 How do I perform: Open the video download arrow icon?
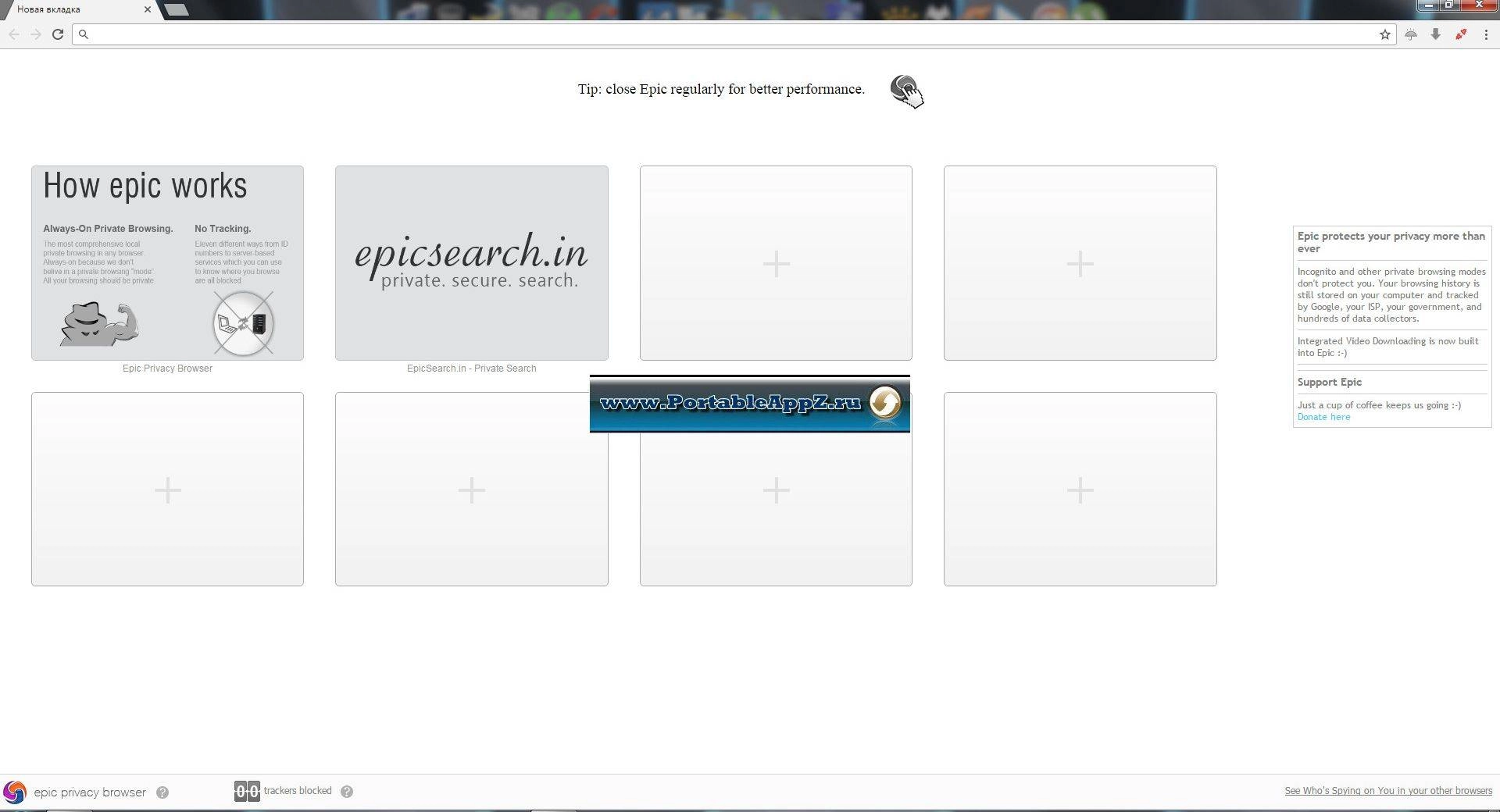point(1436,34)
